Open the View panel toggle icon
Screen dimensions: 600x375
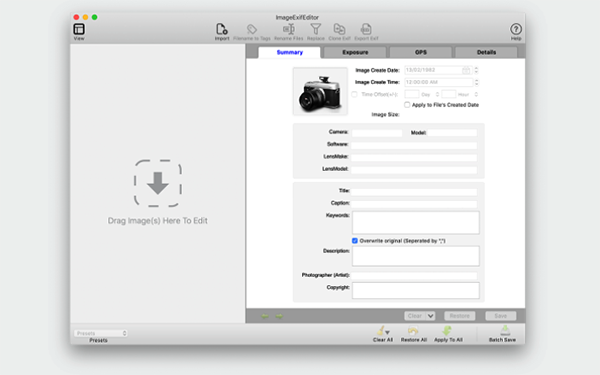click(79, 29)
